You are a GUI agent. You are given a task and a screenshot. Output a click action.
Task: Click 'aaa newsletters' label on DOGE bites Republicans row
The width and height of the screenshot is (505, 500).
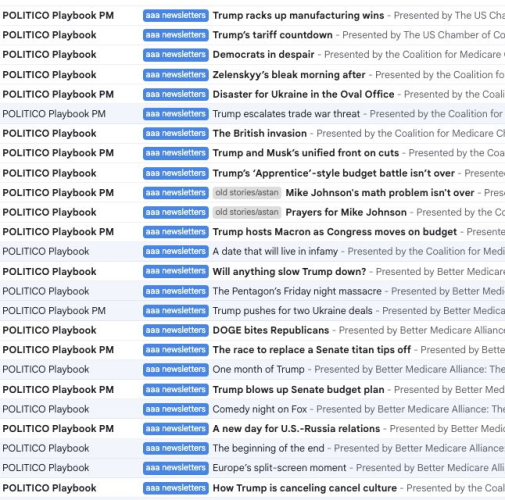coord(176,330)
